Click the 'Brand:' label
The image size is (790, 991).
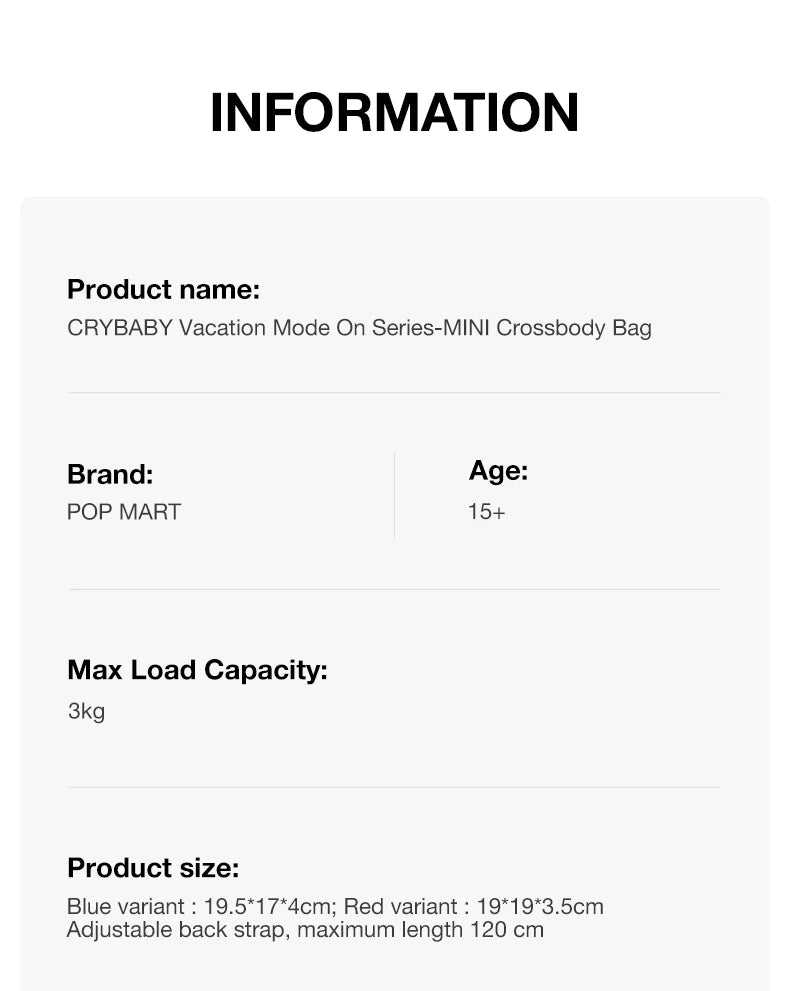(x=110, y=474)
